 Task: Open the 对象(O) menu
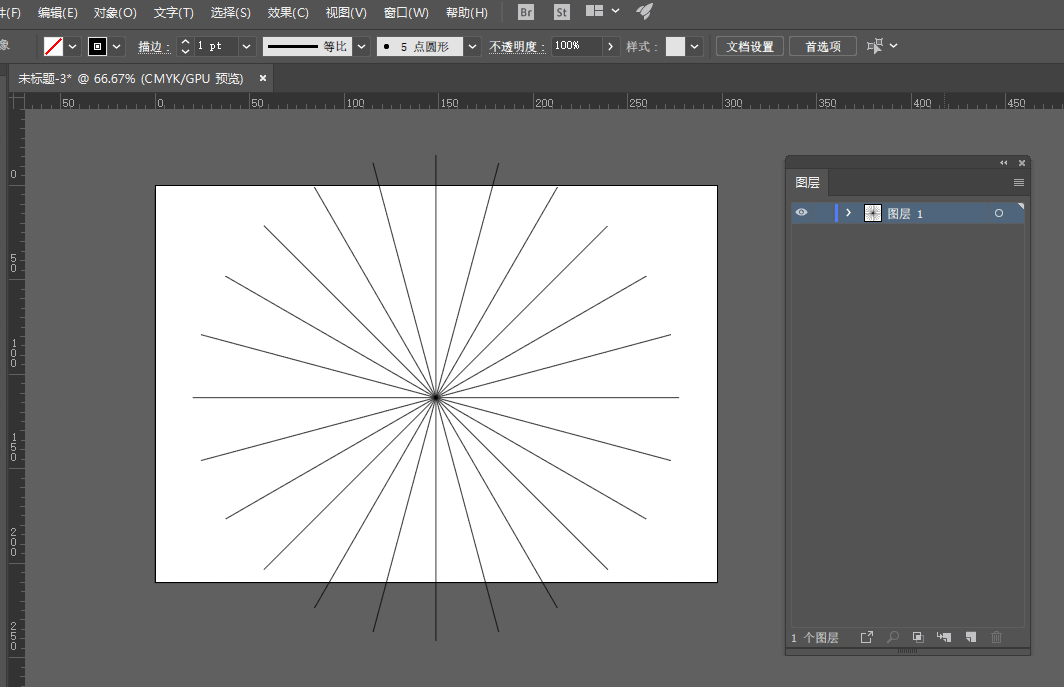[115, 13]
